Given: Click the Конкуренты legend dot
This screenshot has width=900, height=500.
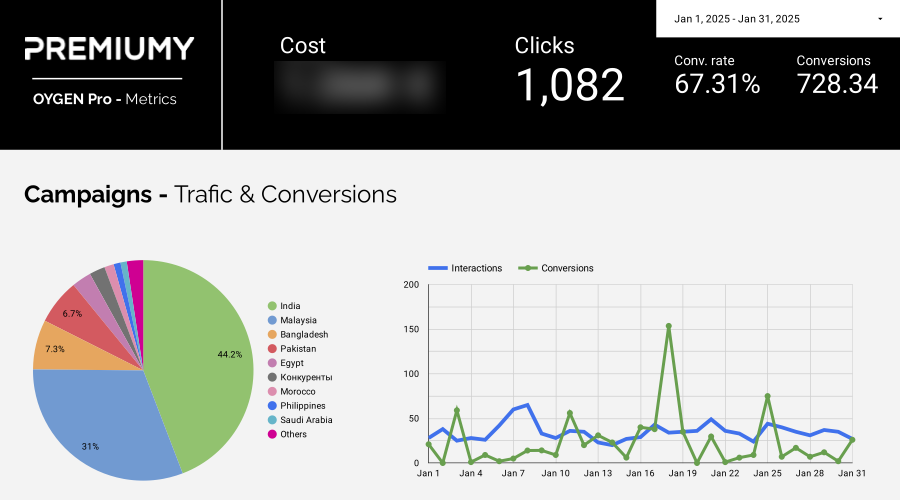Looking at the screenshot, I should pyautogui.click(x=272, y=377).
